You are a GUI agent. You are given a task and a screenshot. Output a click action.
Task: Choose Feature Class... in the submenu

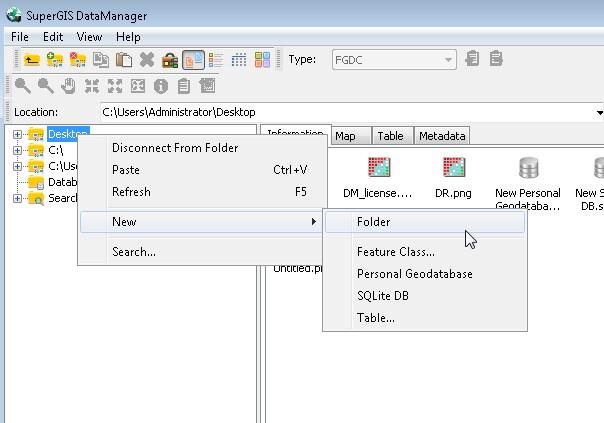click(425, 252)
